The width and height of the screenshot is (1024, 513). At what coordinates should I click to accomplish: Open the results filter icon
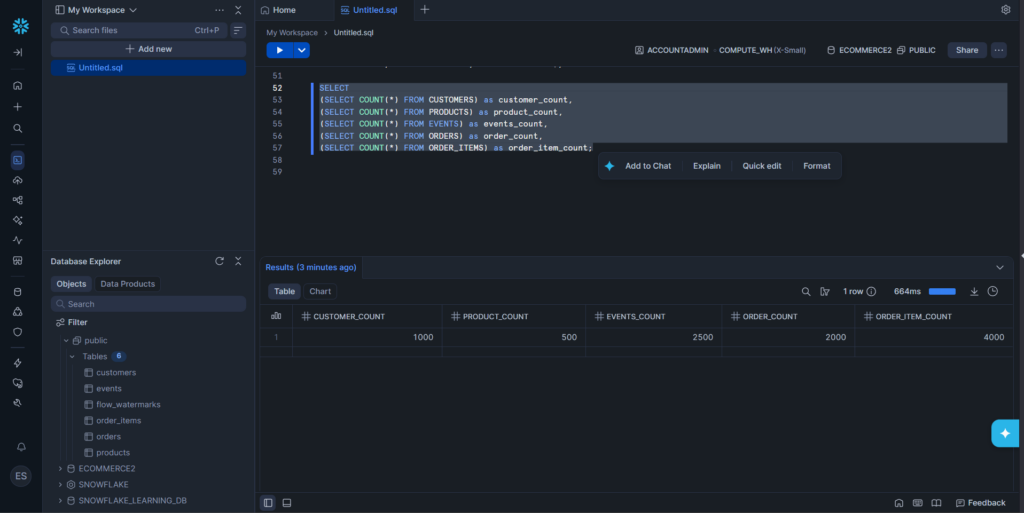tap(825, 292)
